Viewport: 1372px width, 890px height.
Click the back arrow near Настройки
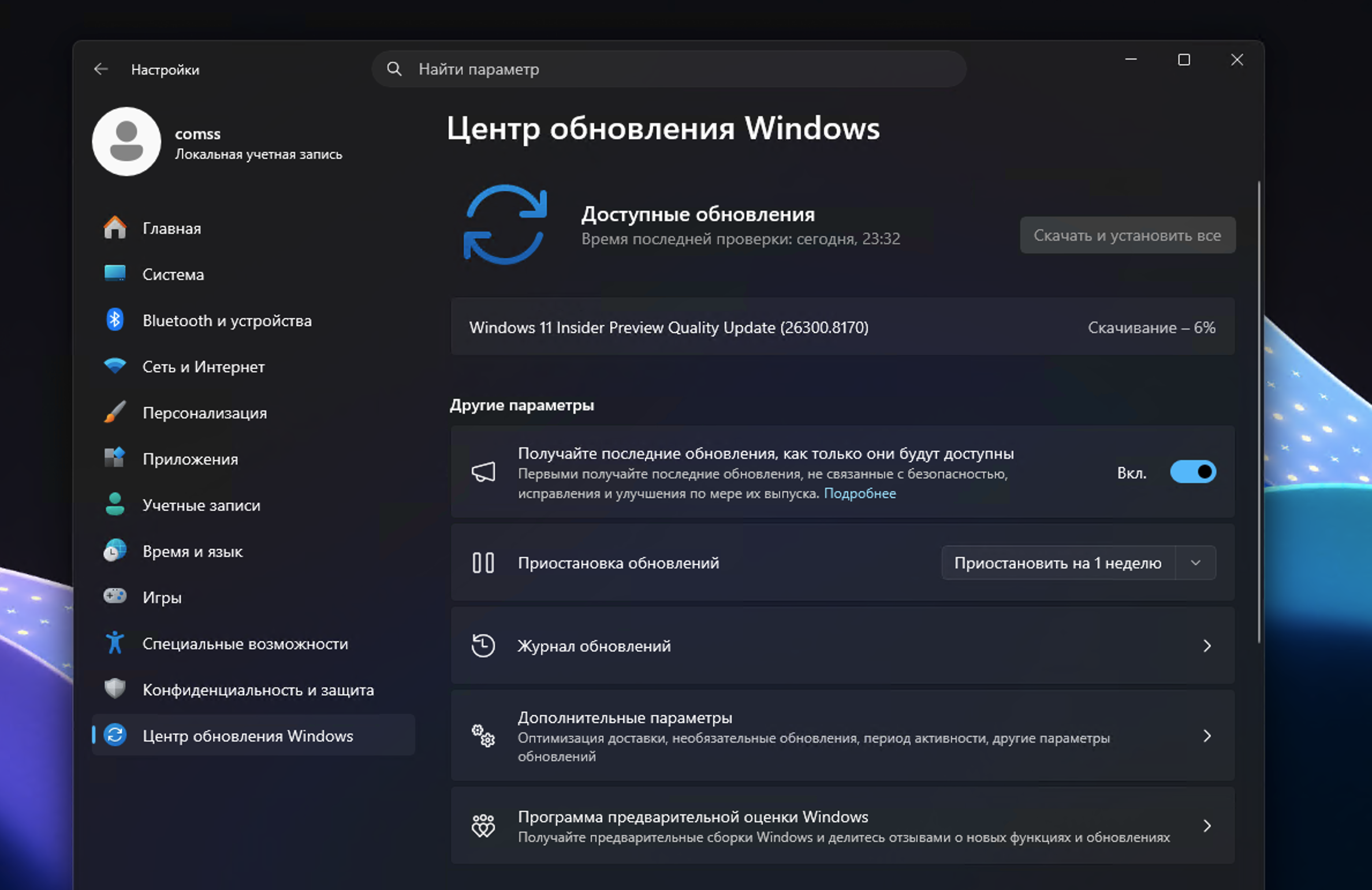point(102,69)
